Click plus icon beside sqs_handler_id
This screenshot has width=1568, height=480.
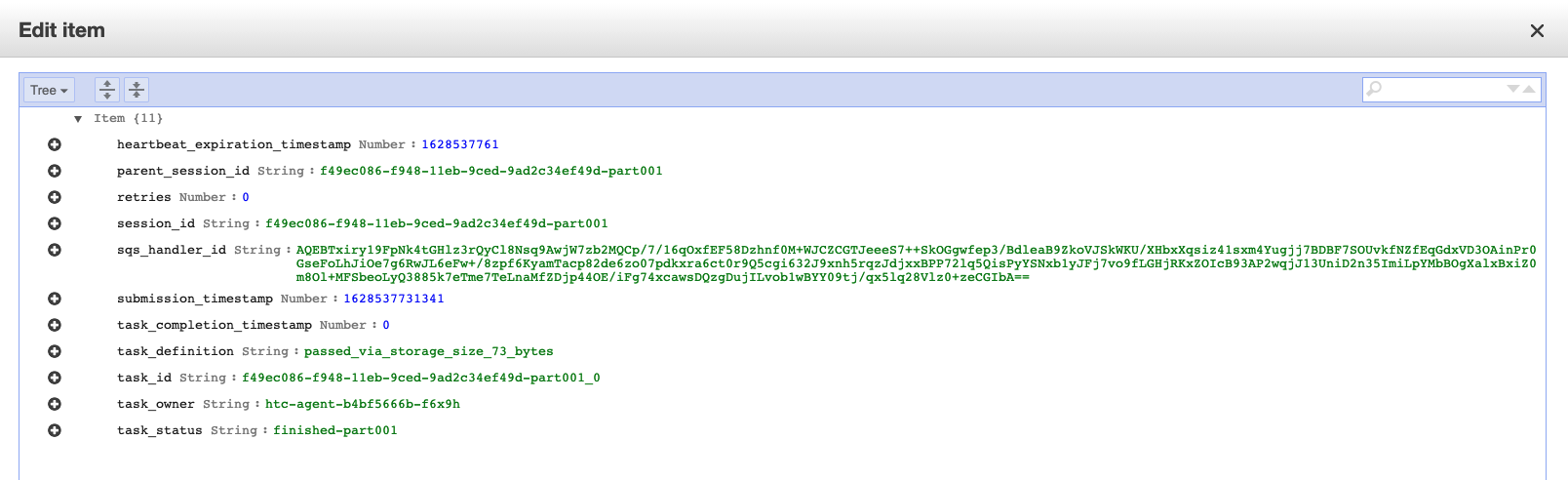pos(55,250)
